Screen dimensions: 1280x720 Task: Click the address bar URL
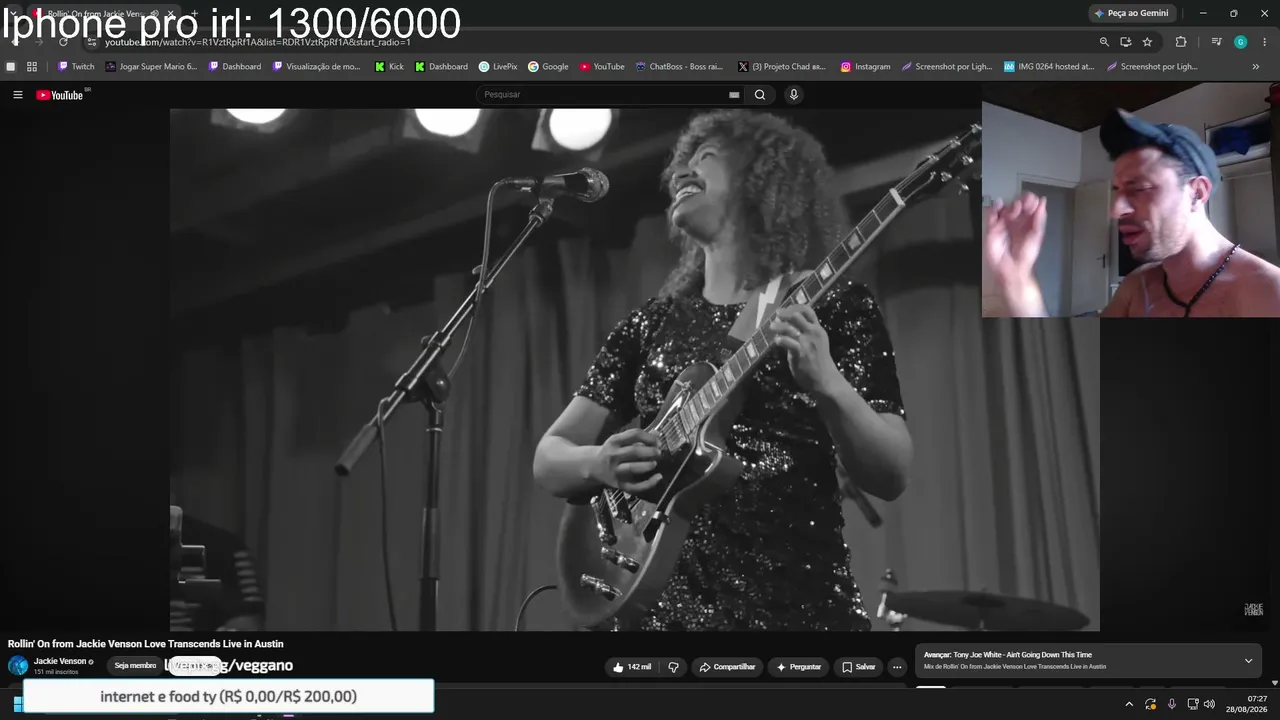pos(258,42)
